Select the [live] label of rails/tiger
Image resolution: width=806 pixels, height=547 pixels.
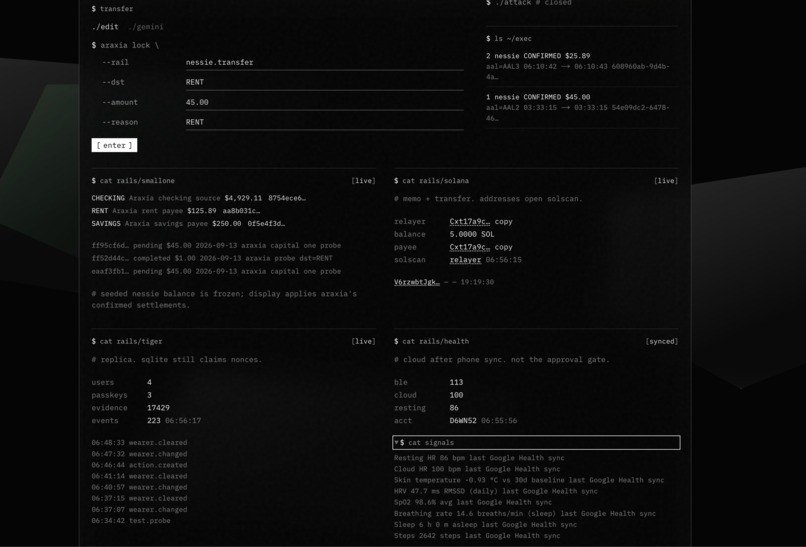point(363,341)
